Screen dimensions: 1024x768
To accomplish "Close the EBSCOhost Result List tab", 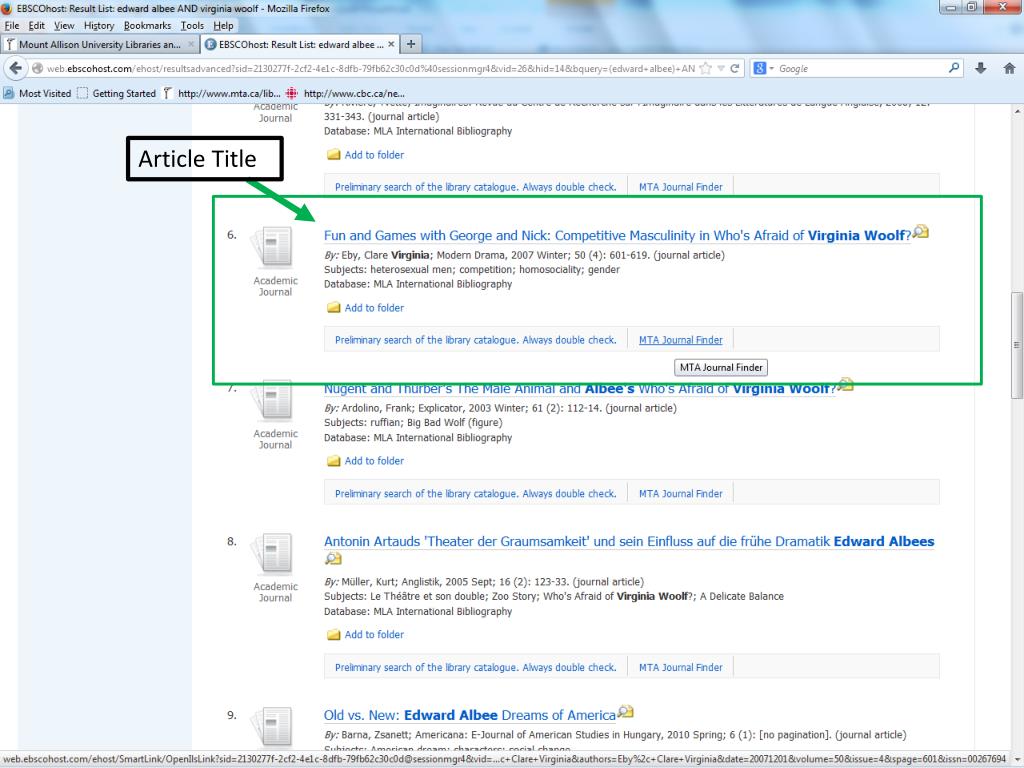I will 391,44.
